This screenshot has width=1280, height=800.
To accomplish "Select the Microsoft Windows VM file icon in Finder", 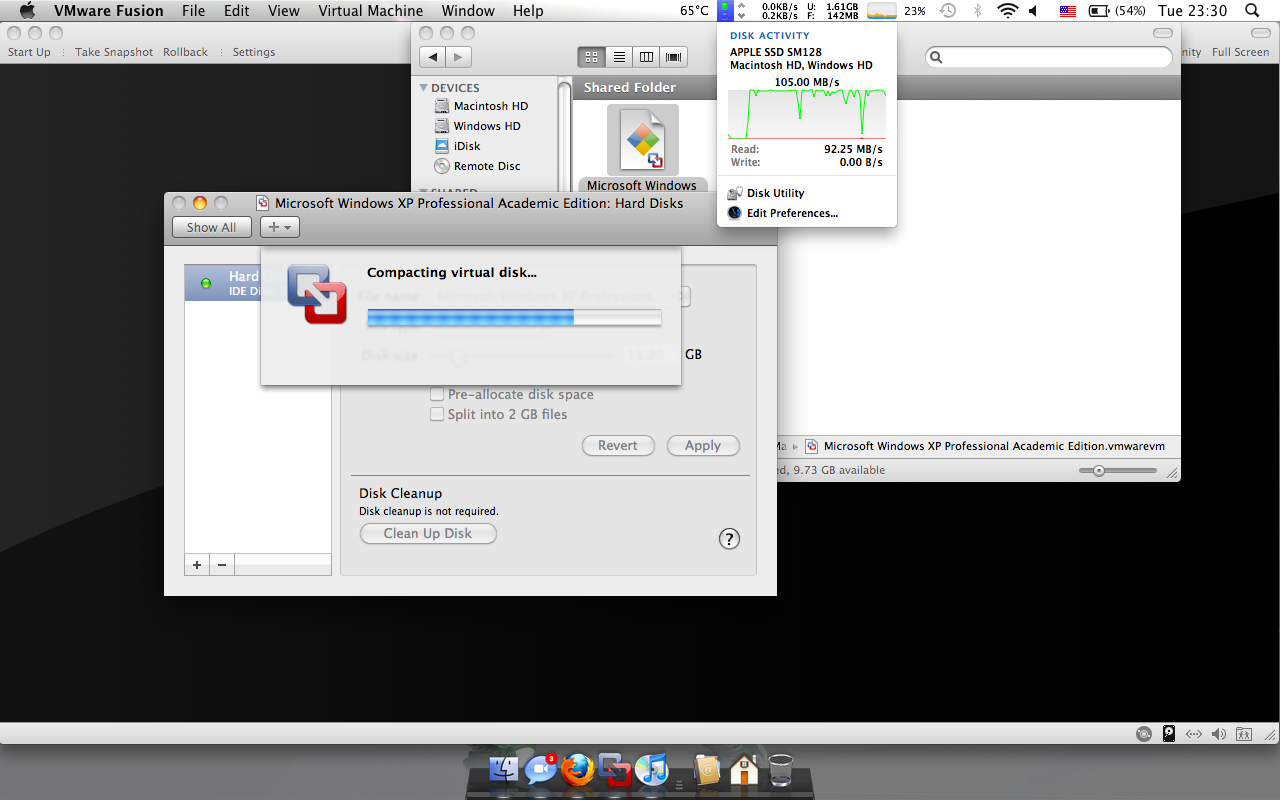I will coord(643,141).
